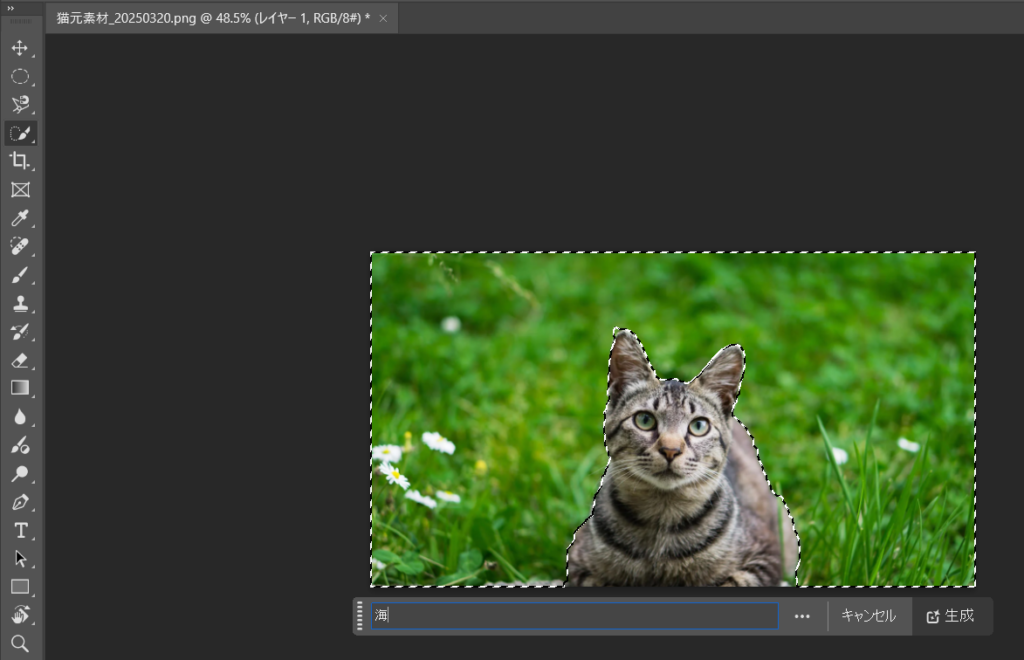The width and height of the screenshot is (1024, 660).
Task: Select the Move tool
Action: tap(20, 48)
